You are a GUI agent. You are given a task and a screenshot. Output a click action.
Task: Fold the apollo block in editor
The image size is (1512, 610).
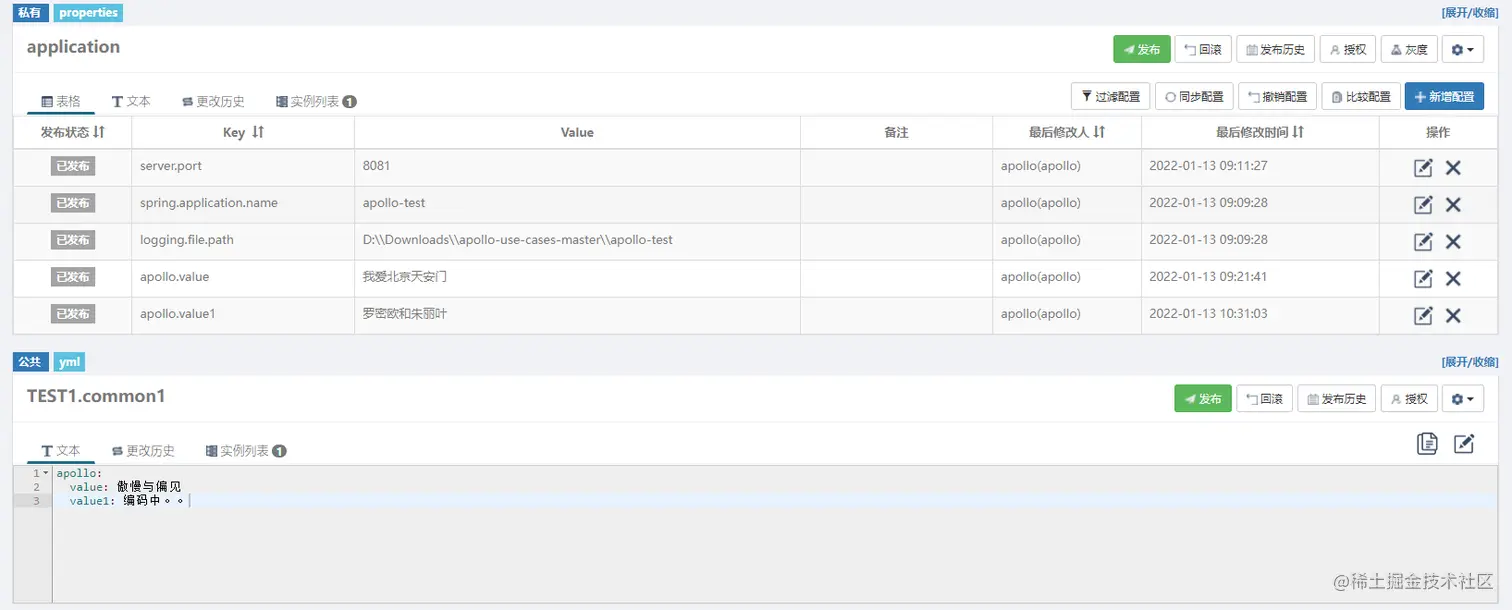tap(45, 473)
